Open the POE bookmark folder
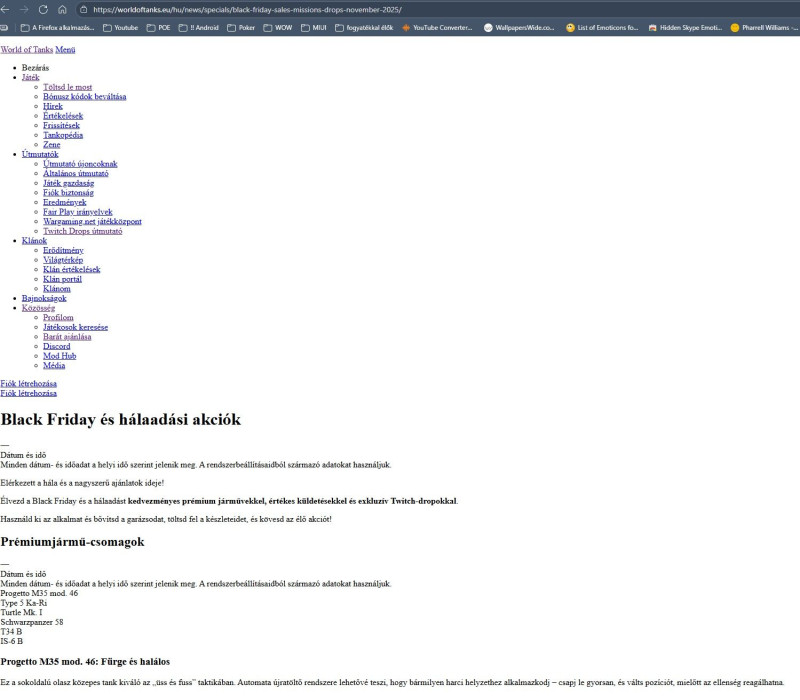Screen dimensions: 800x700 (159, 28)
